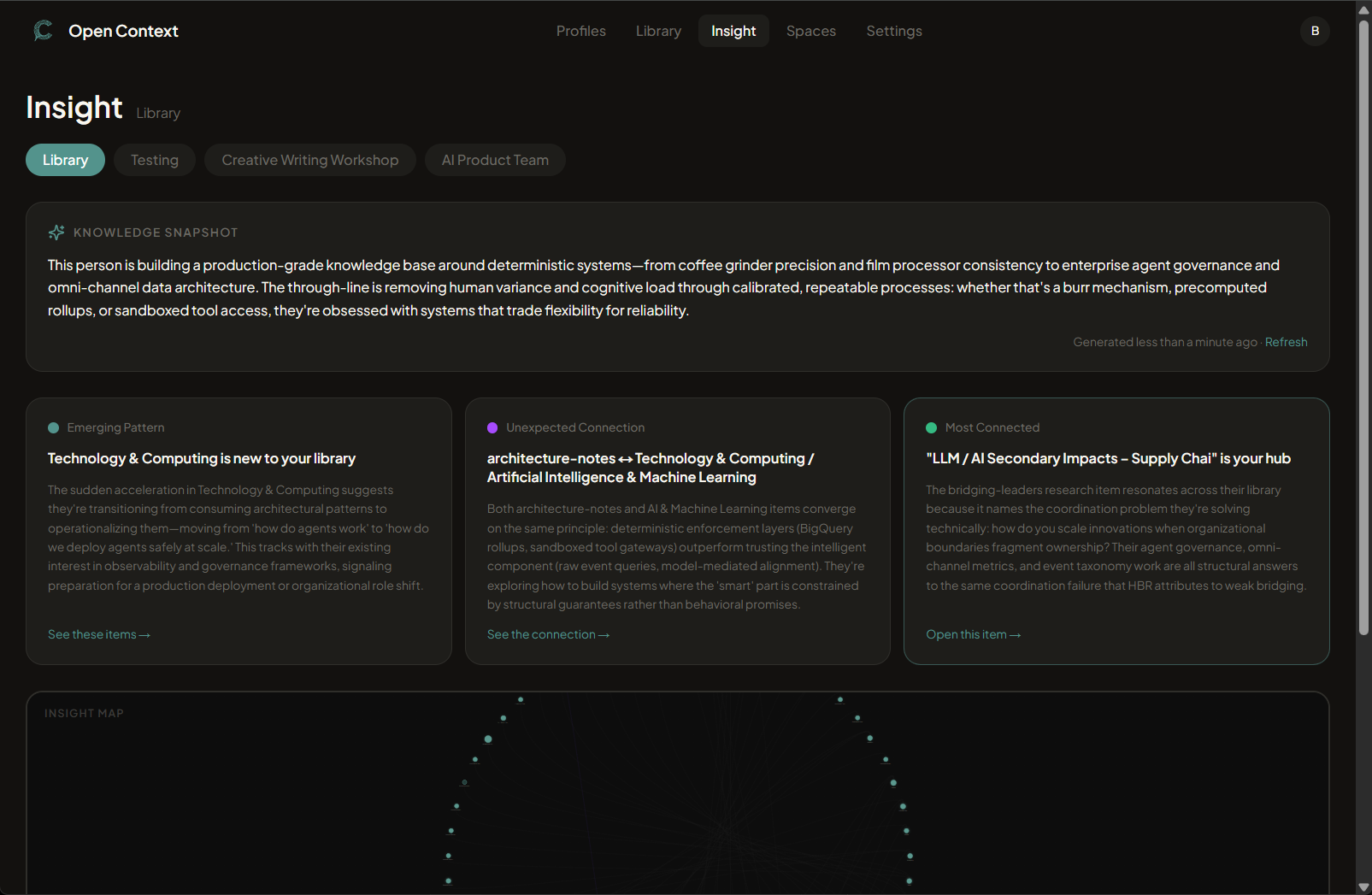Viewport: 1372px width, 895px height.
Task: Select the Testing filter pill
Action: pos(155,160)
